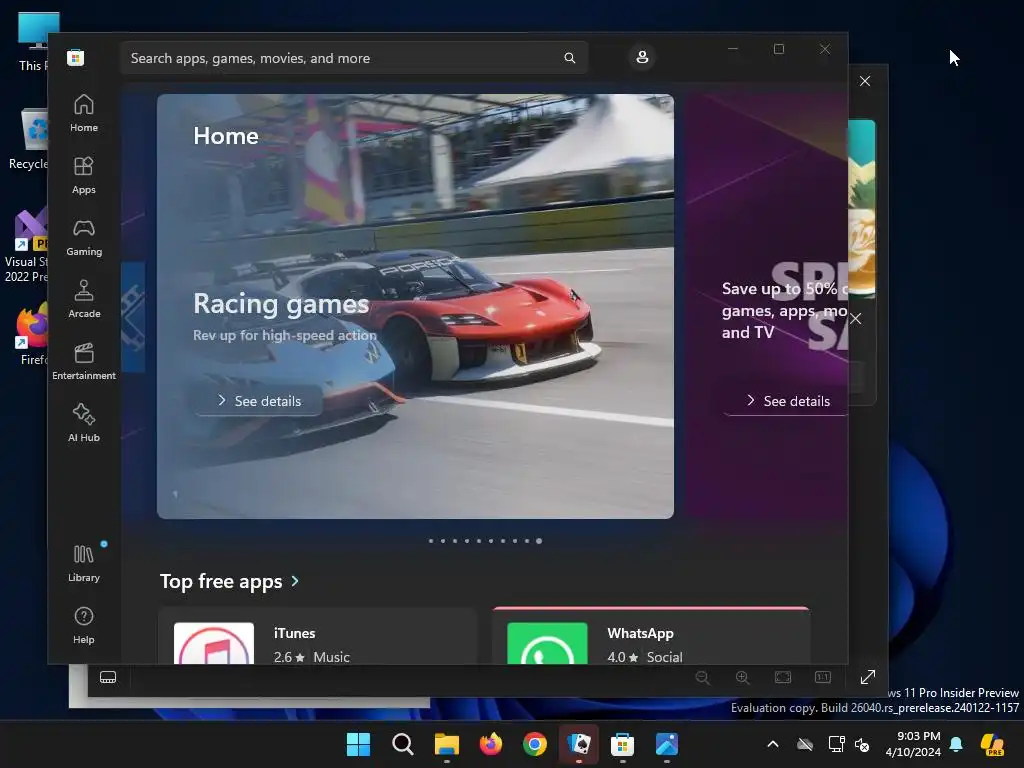This screenshot has height=768, width=1024.
Task: Open the Library section
Action: point(84,563)
